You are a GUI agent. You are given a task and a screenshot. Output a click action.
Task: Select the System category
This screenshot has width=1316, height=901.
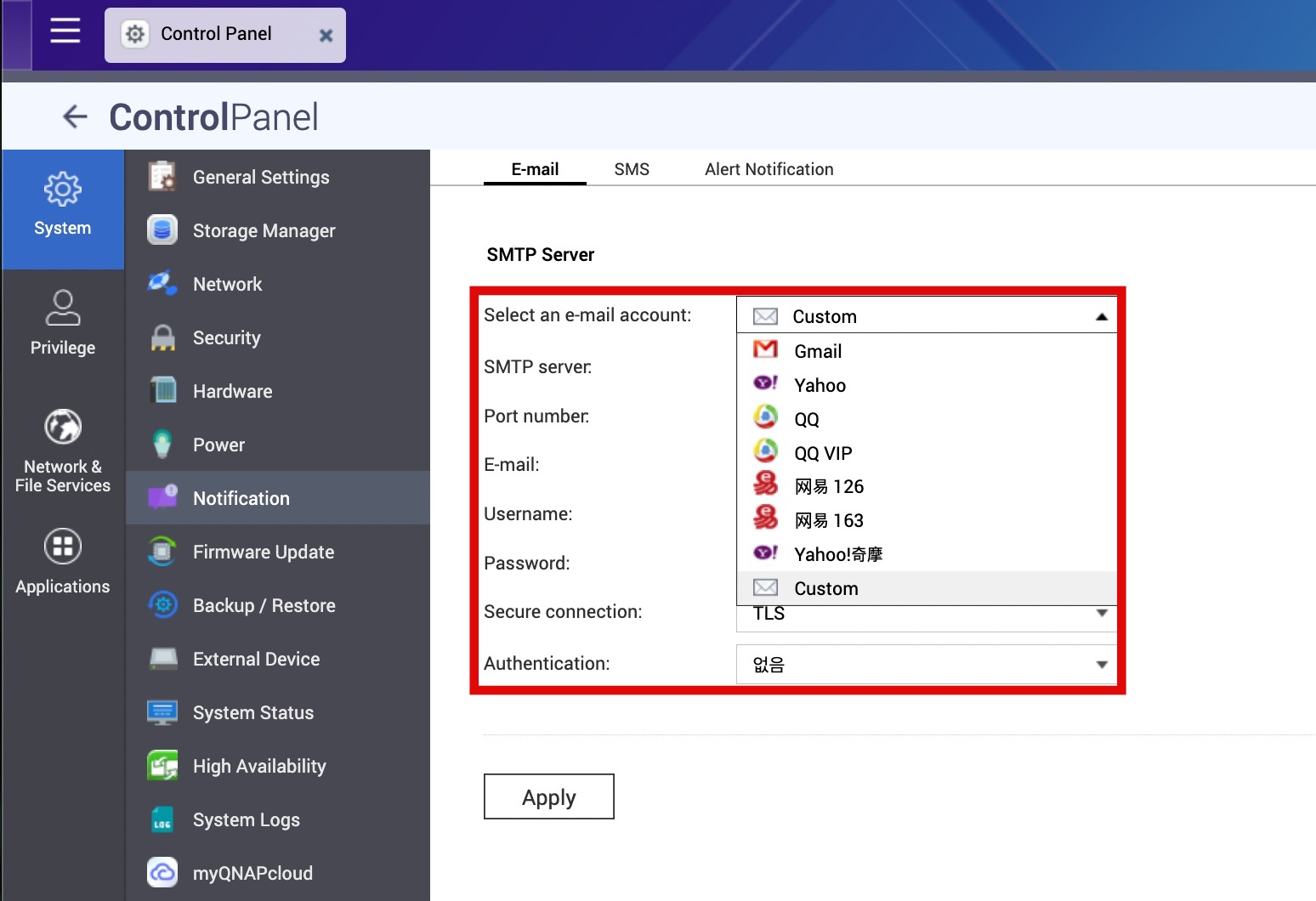coord(63,209)
